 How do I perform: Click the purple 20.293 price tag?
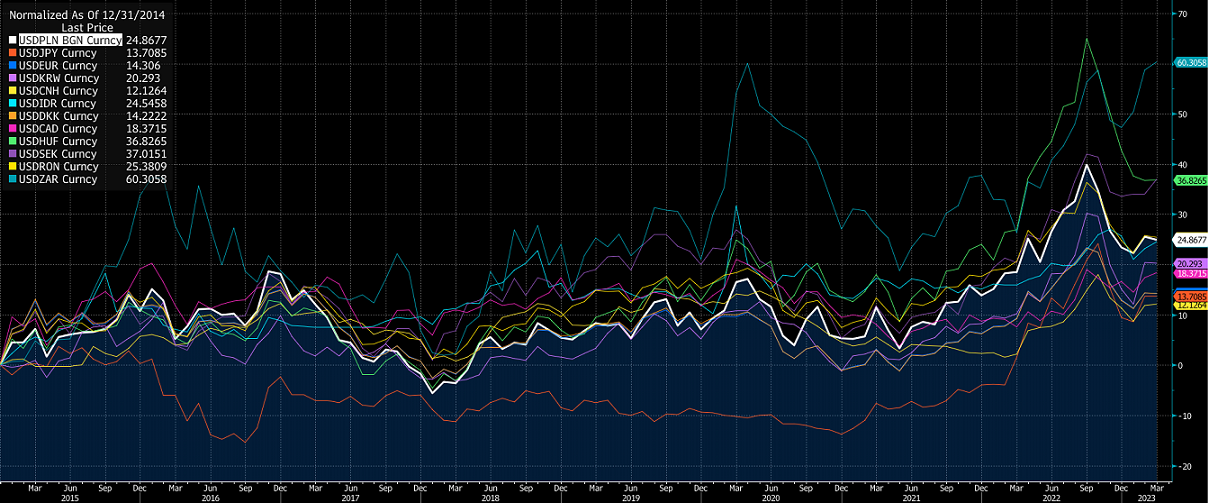tap(1190, 263)
